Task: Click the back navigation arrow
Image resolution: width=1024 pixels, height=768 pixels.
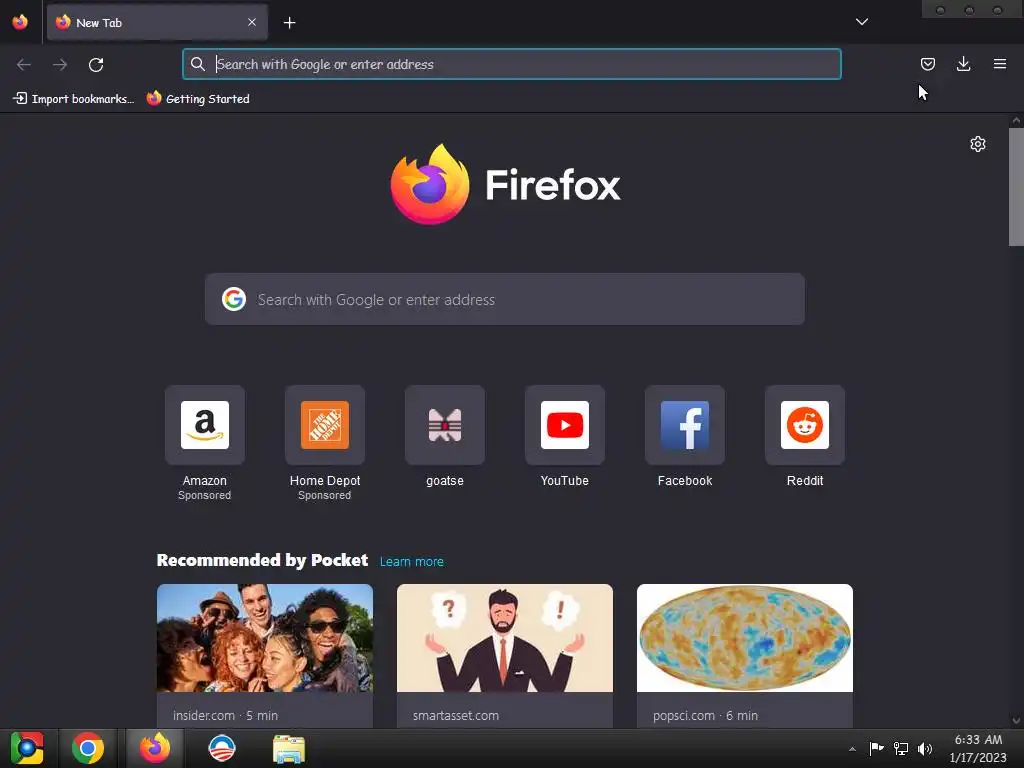Action: [24, 65]
